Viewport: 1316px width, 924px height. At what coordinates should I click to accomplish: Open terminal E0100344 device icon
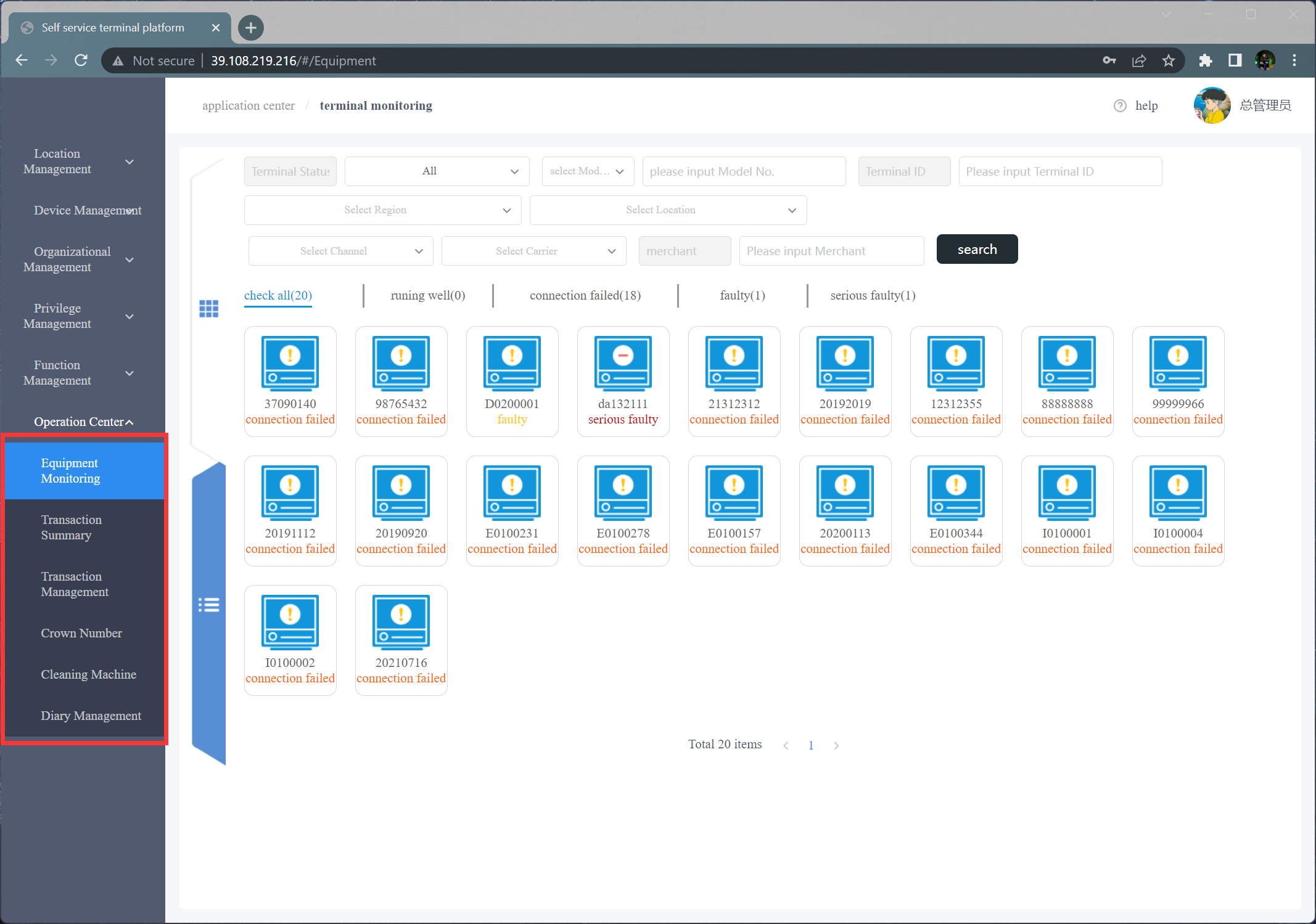[x=956, y=493]
